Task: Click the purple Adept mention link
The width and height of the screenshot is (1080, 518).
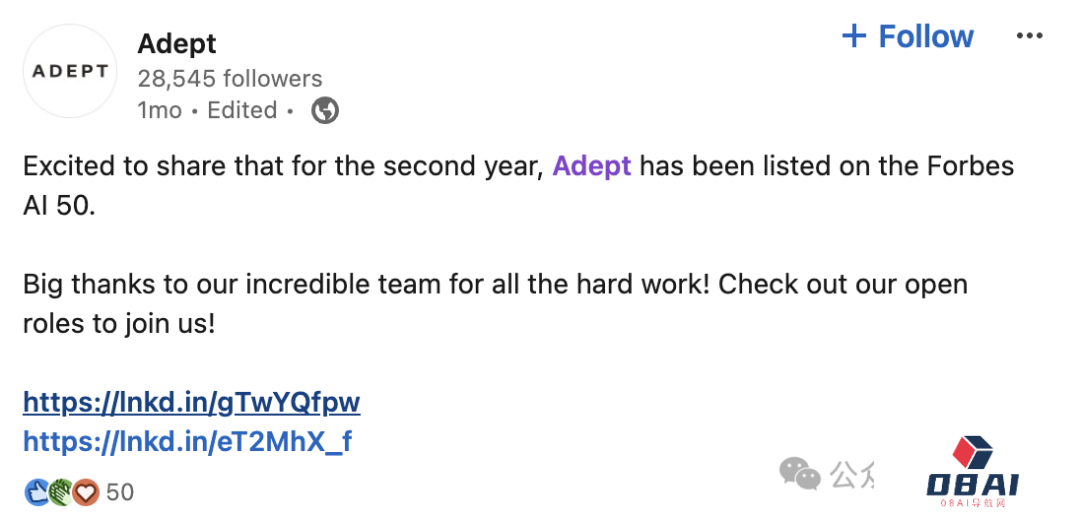Action: click(x=591, y=165)
